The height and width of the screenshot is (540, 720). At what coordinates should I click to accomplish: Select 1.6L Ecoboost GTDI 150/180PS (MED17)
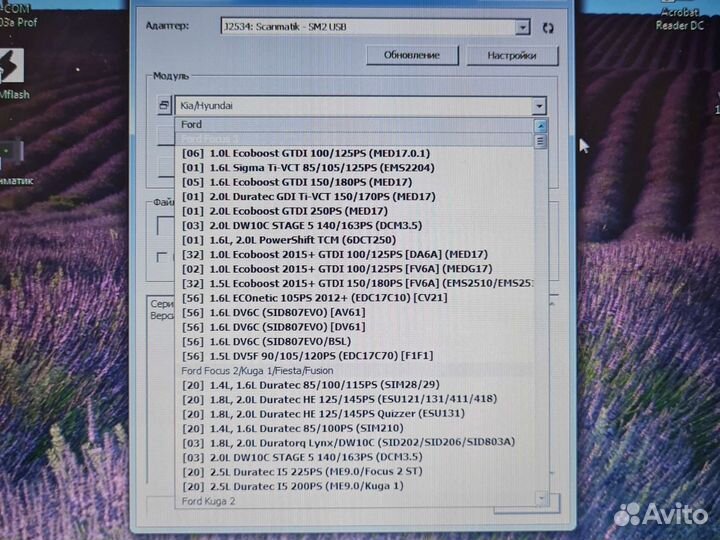354,182
